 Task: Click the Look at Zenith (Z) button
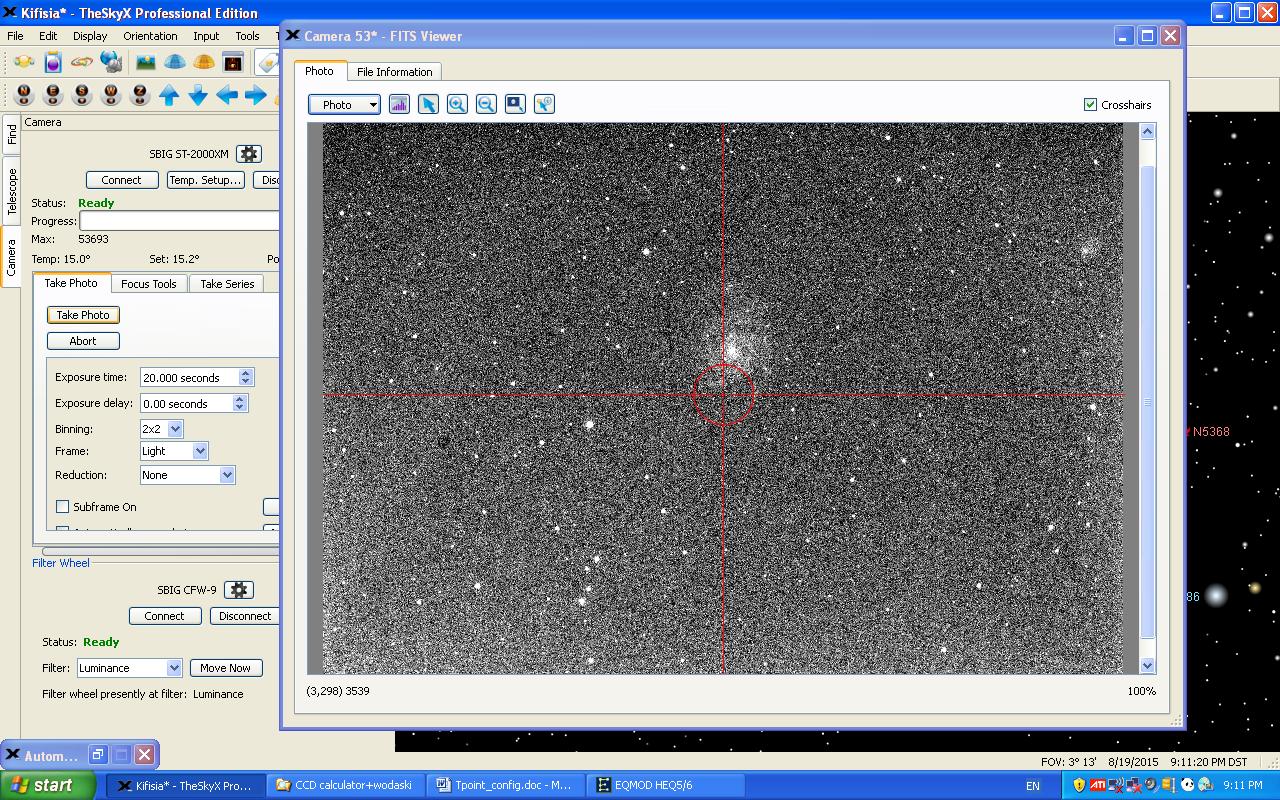[141, 95]
